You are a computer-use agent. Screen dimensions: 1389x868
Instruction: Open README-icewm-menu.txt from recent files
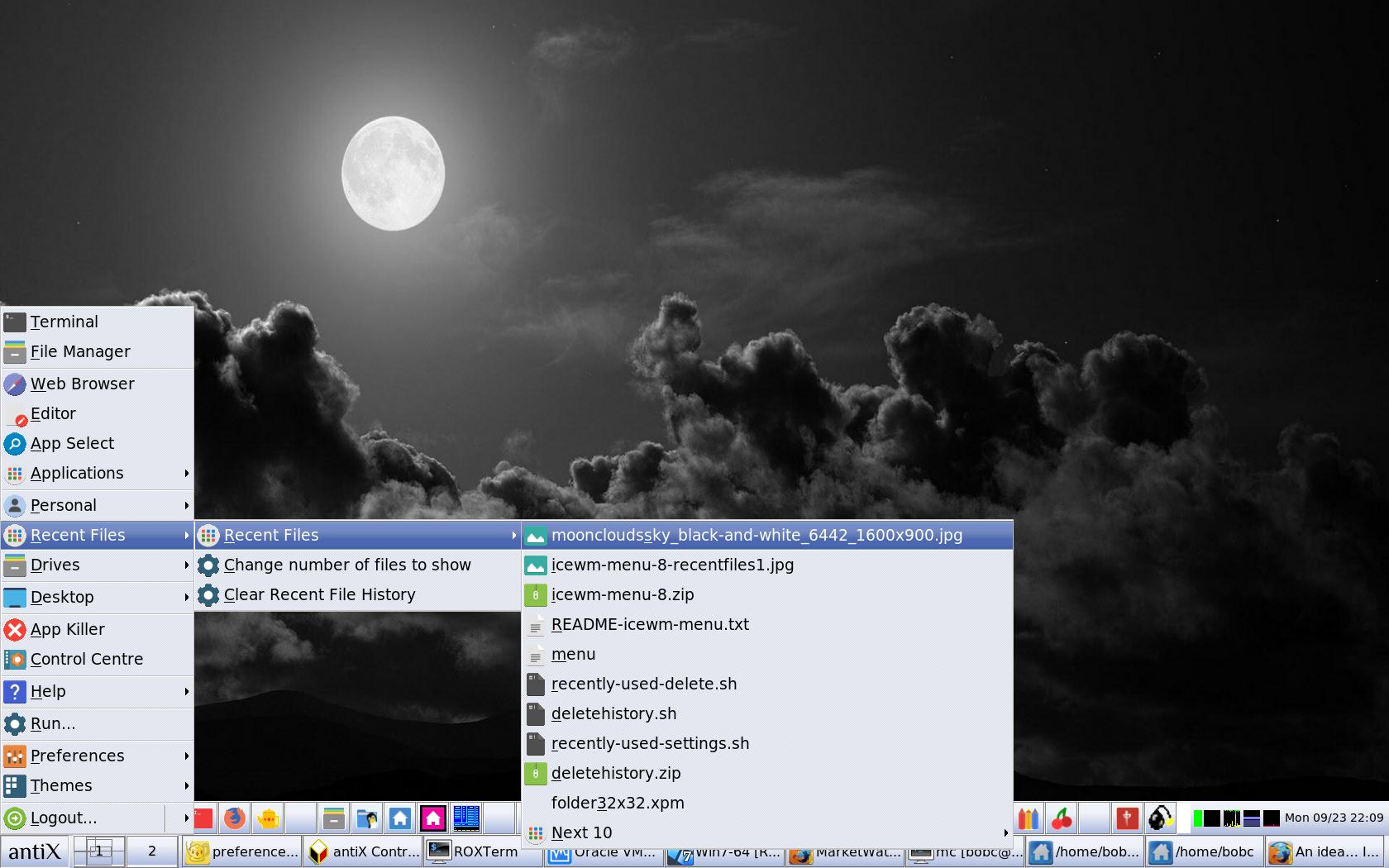tap(650, 624)
